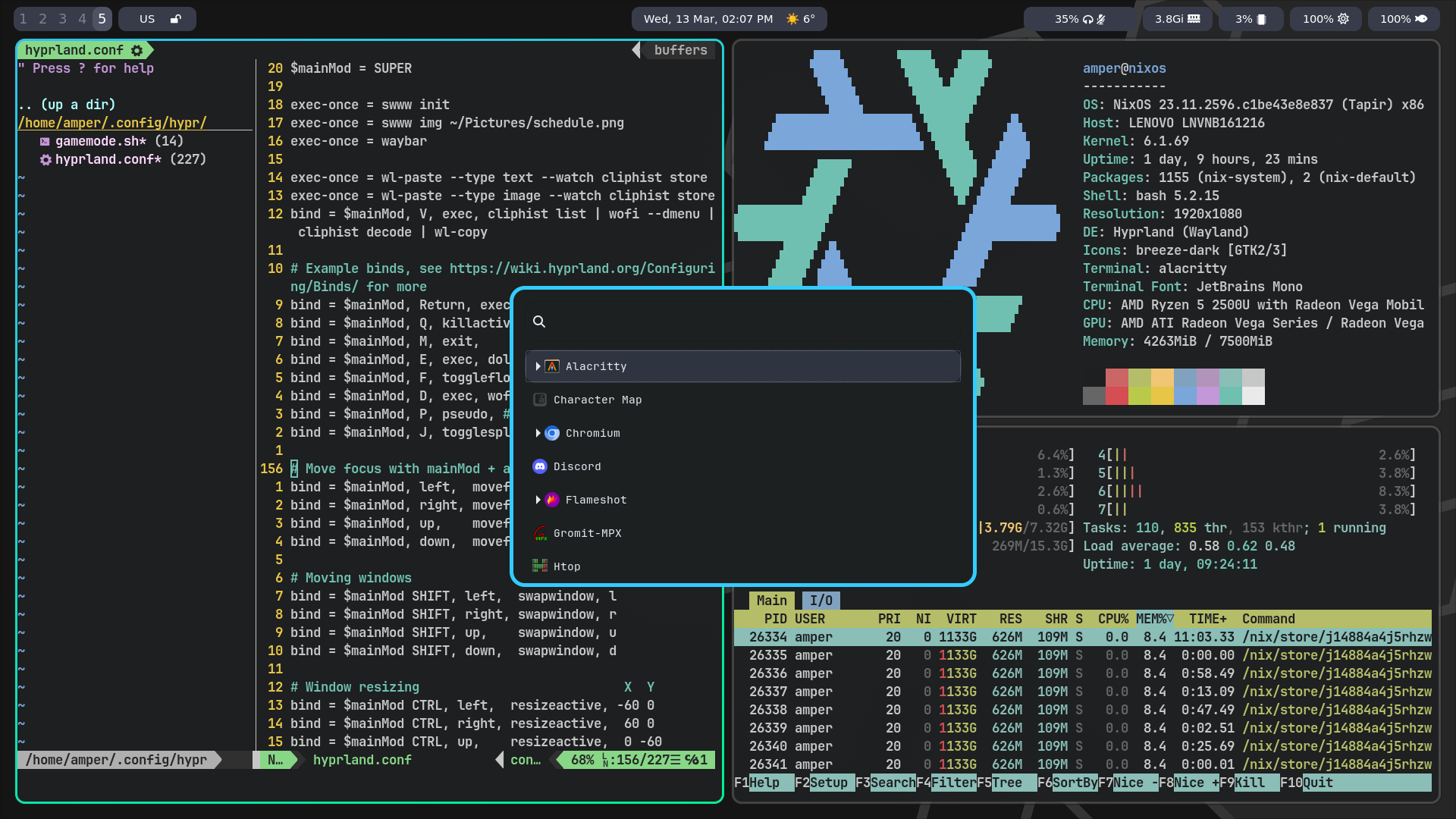Expand the Alacritty entry arrow
The image size is (1456, 819).
[x=538, y=366]
